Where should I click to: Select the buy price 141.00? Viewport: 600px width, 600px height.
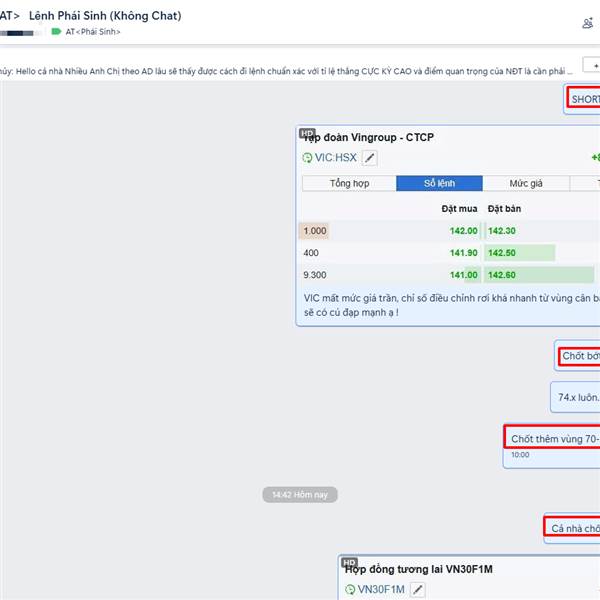click(x=463, y=275)
